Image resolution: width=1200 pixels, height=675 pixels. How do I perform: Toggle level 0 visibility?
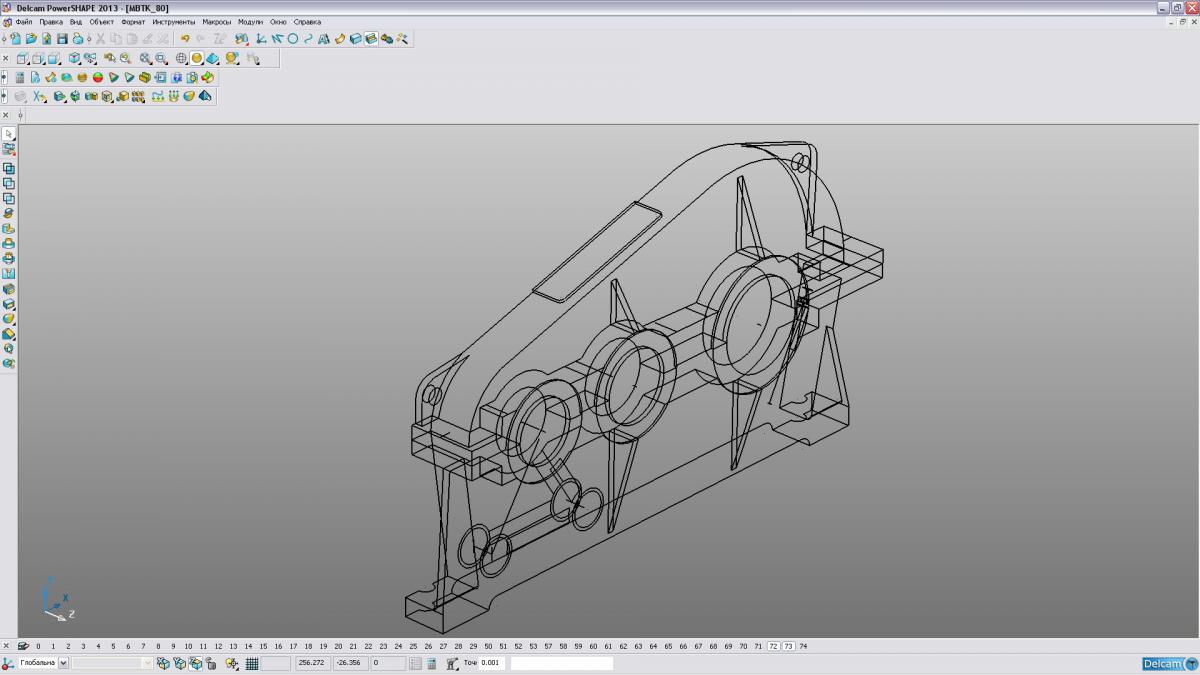point(38,646)
